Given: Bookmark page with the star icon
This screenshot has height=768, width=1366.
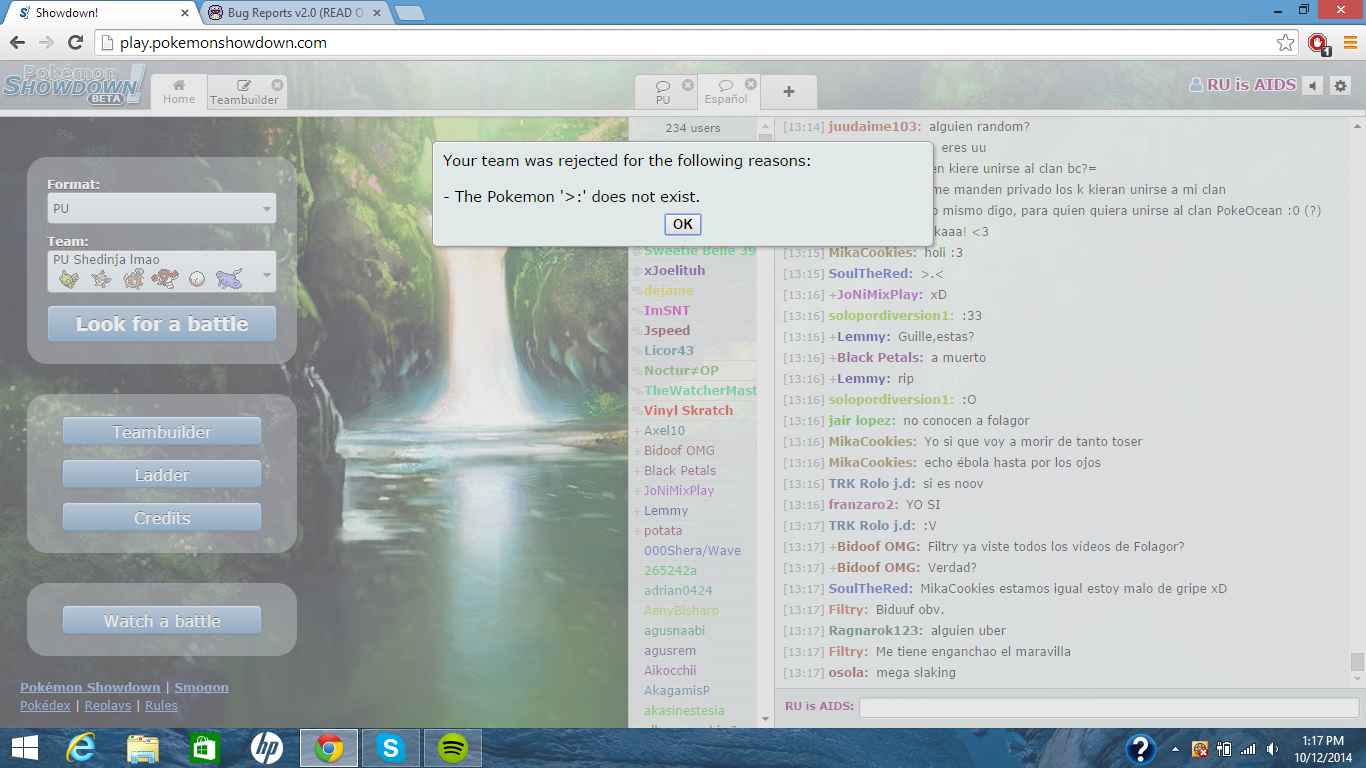Looking at the screenshot, I should pyautogui.click(x=1286, y=43).
